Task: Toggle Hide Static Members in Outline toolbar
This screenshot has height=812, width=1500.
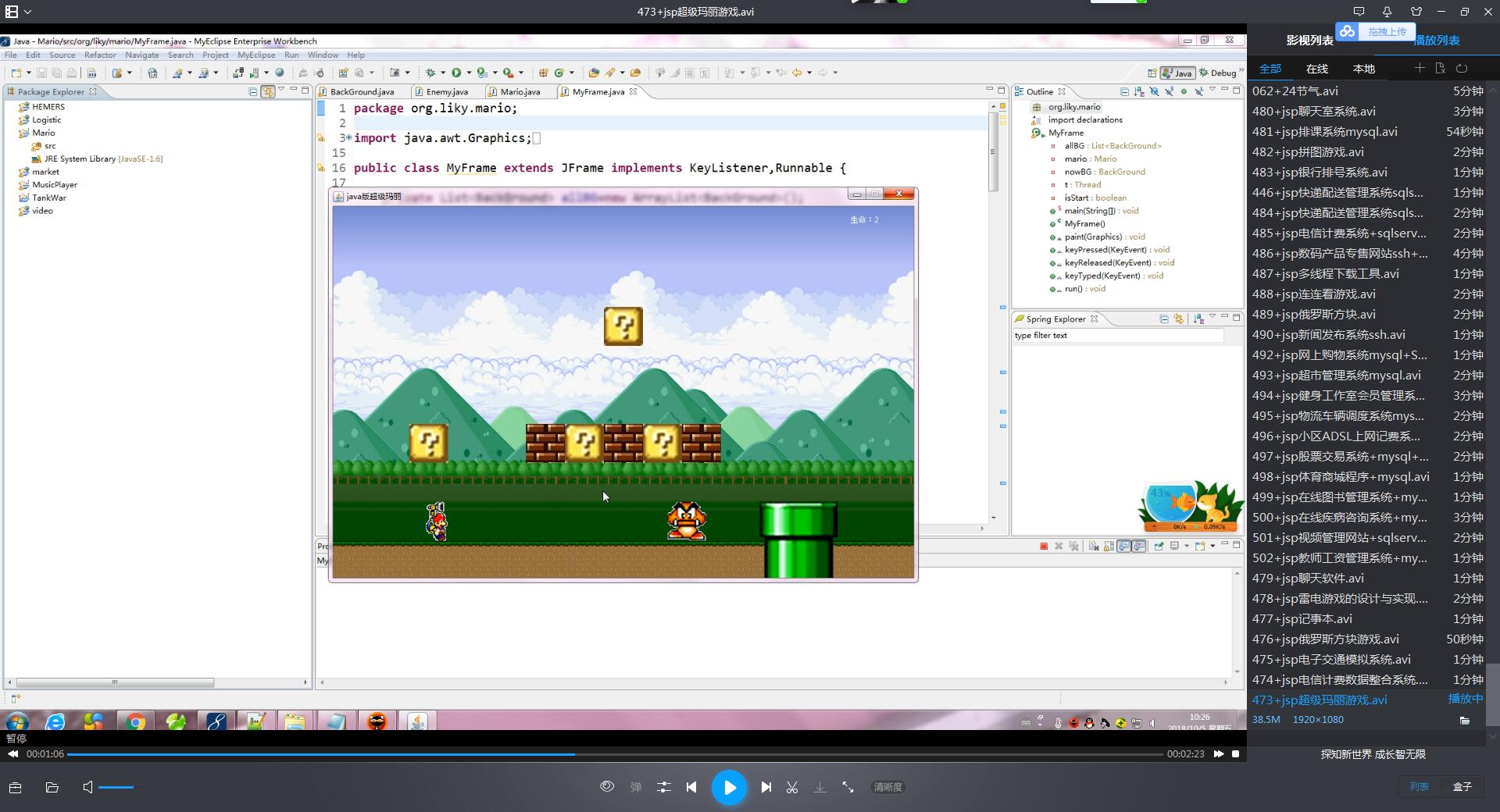Action: (1169, 91)
